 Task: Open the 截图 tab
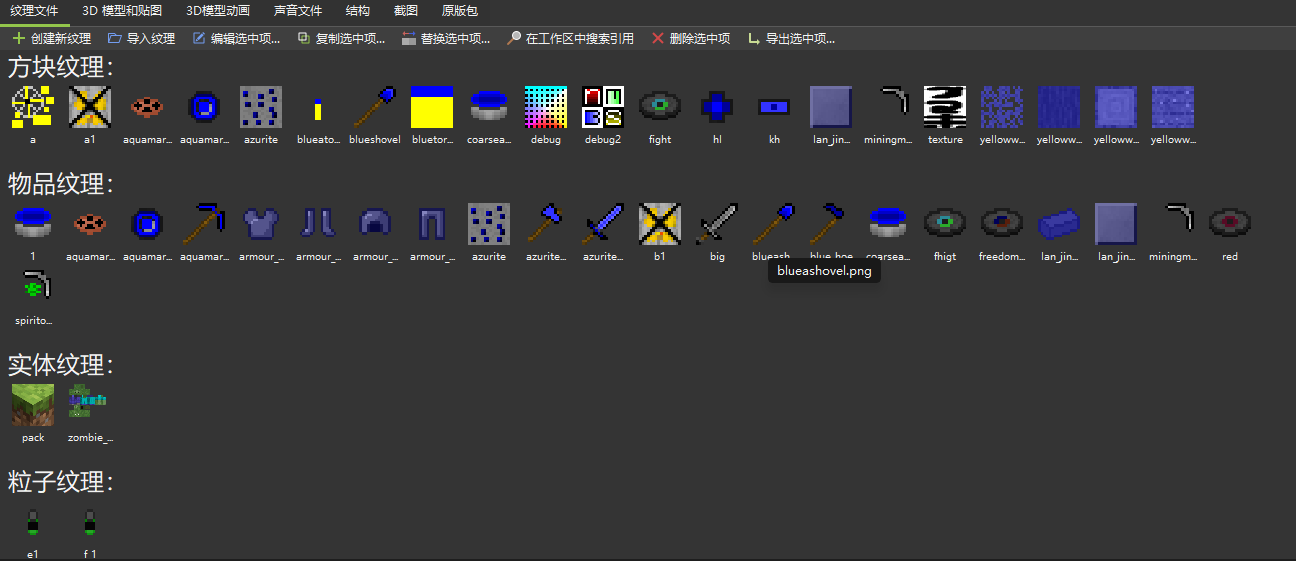click(x=406, y=11)
